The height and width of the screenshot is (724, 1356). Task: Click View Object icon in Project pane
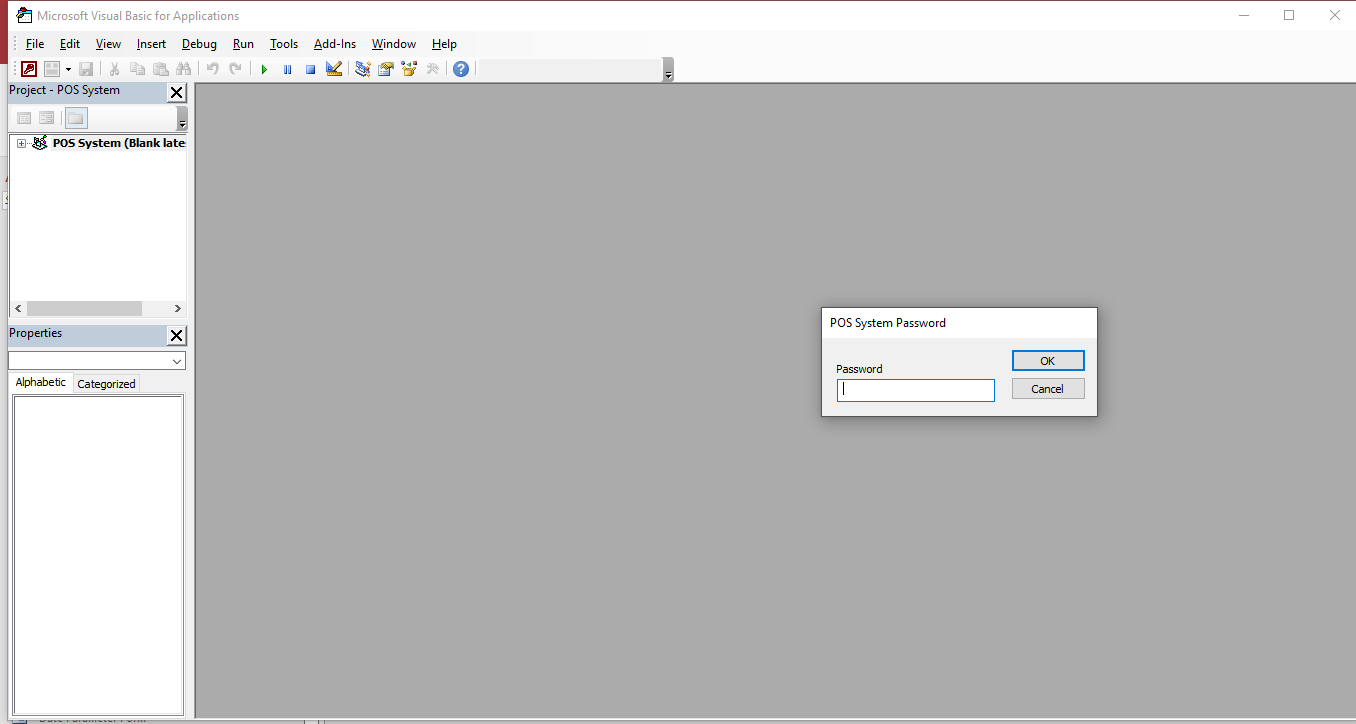46,118
